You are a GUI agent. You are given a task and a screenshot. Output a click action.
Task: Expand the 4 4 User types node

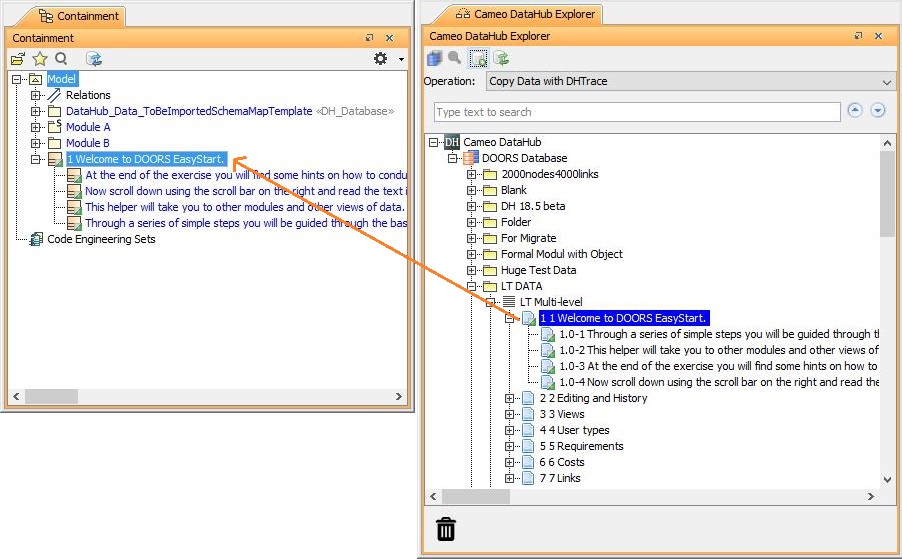coord(509,430)
